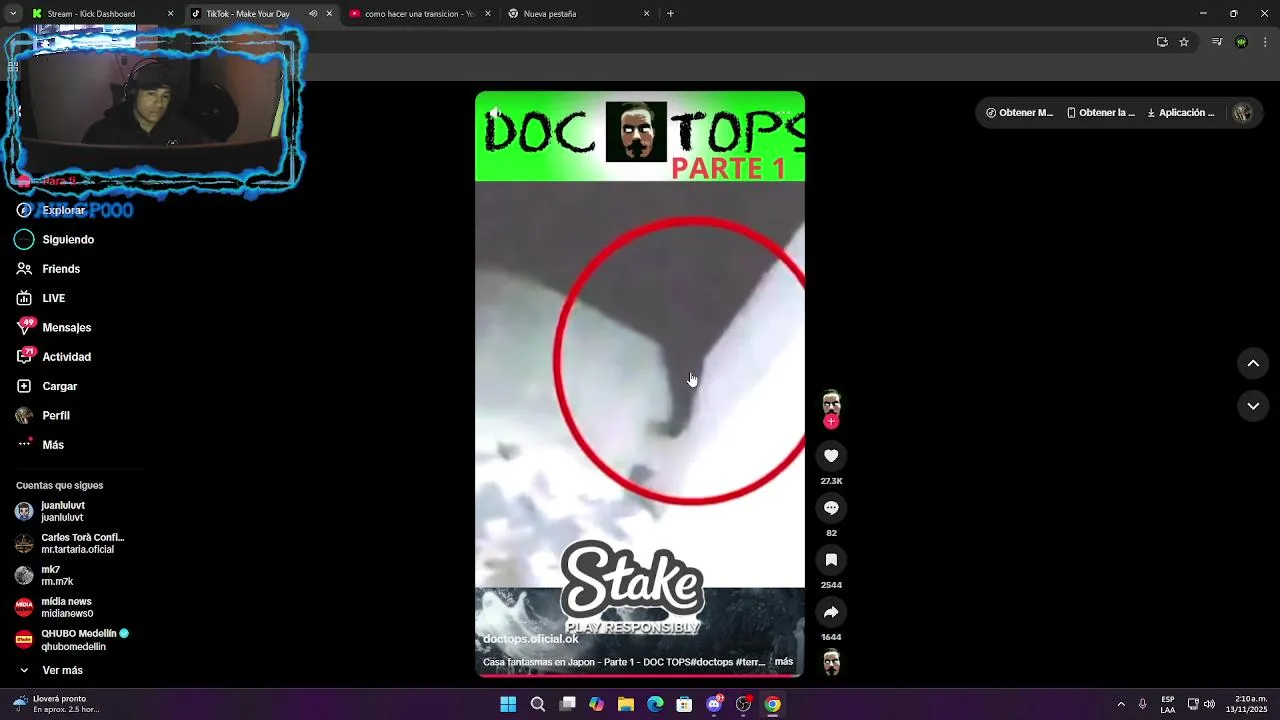The image size is (1280, 720).
Task: Open Friends section
Action: (61, 269)
